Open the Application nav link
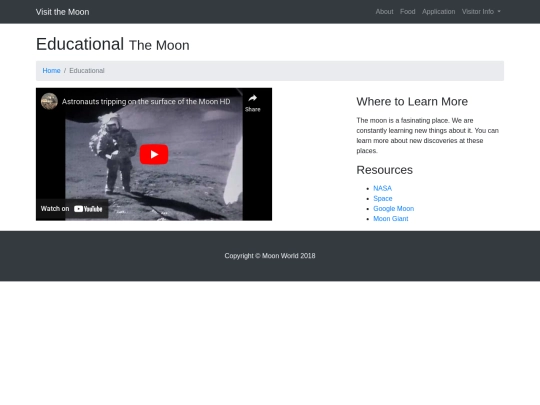Screen dimensions: 540x405 [438, 12]
